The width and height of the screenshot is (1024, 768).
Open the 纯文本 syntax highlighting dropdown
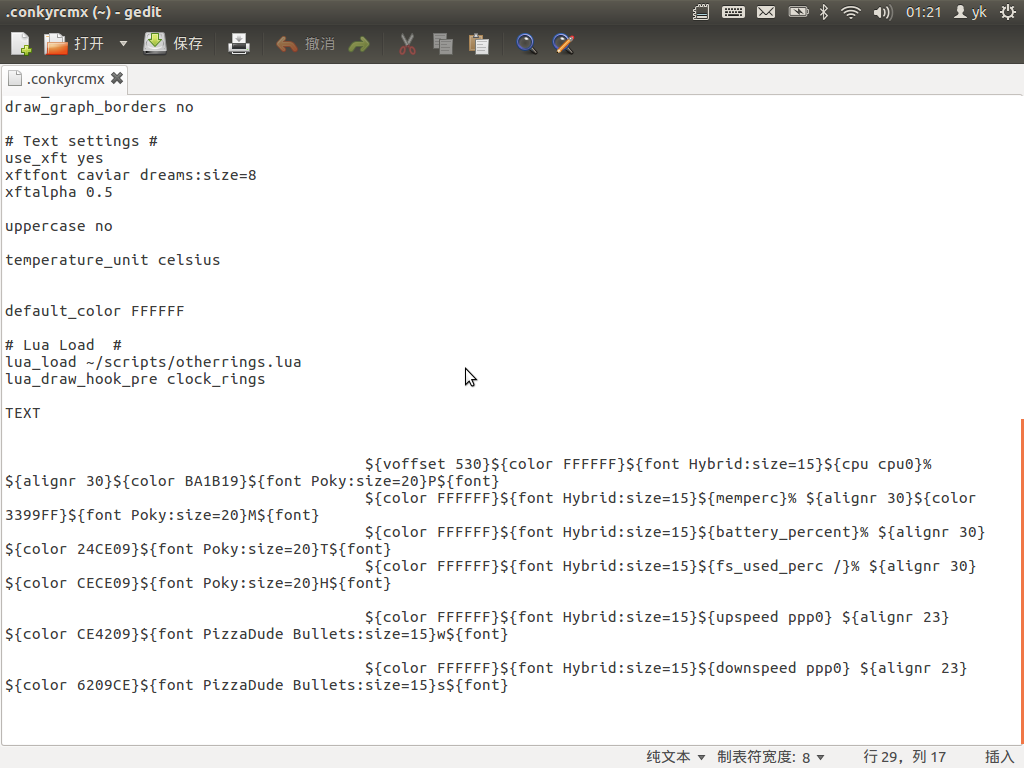pyautogui.click(x=675, y=757)
